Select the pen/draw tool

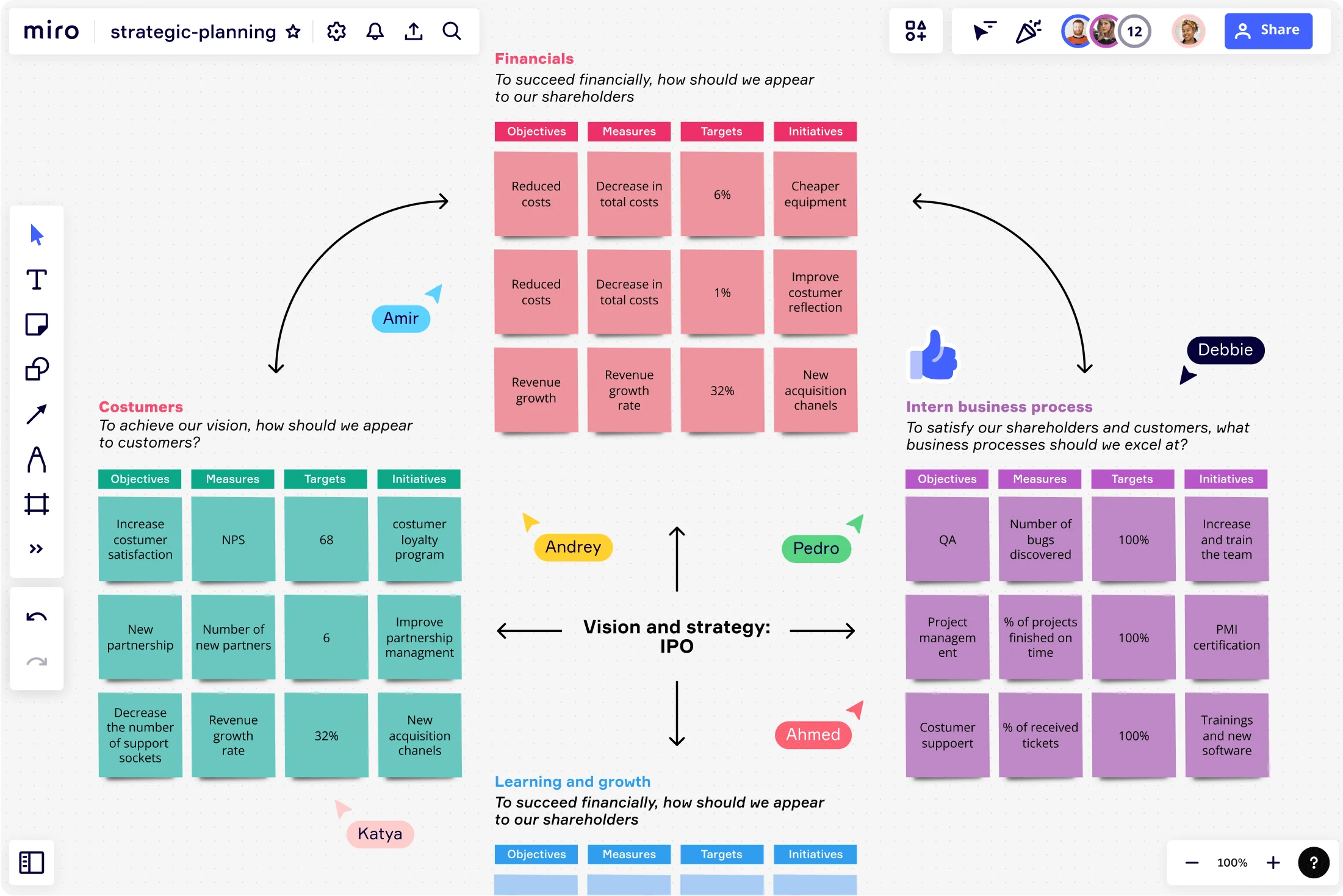(36, 459)
